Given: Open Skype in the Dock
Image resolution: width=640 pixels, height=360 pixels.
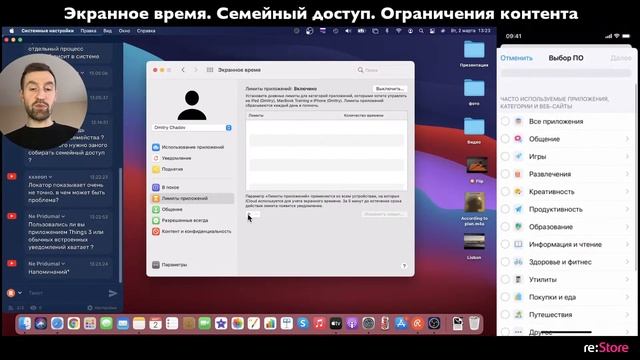Looking at the screenshot, I should tap(303, 324).
